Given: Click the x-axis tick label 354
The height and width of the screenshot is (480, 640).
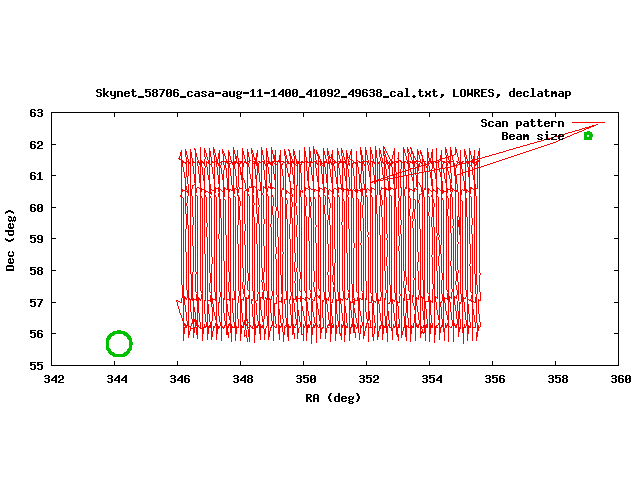Looking at the screenshot, I should pyautogui.click(x=432, y=379).
